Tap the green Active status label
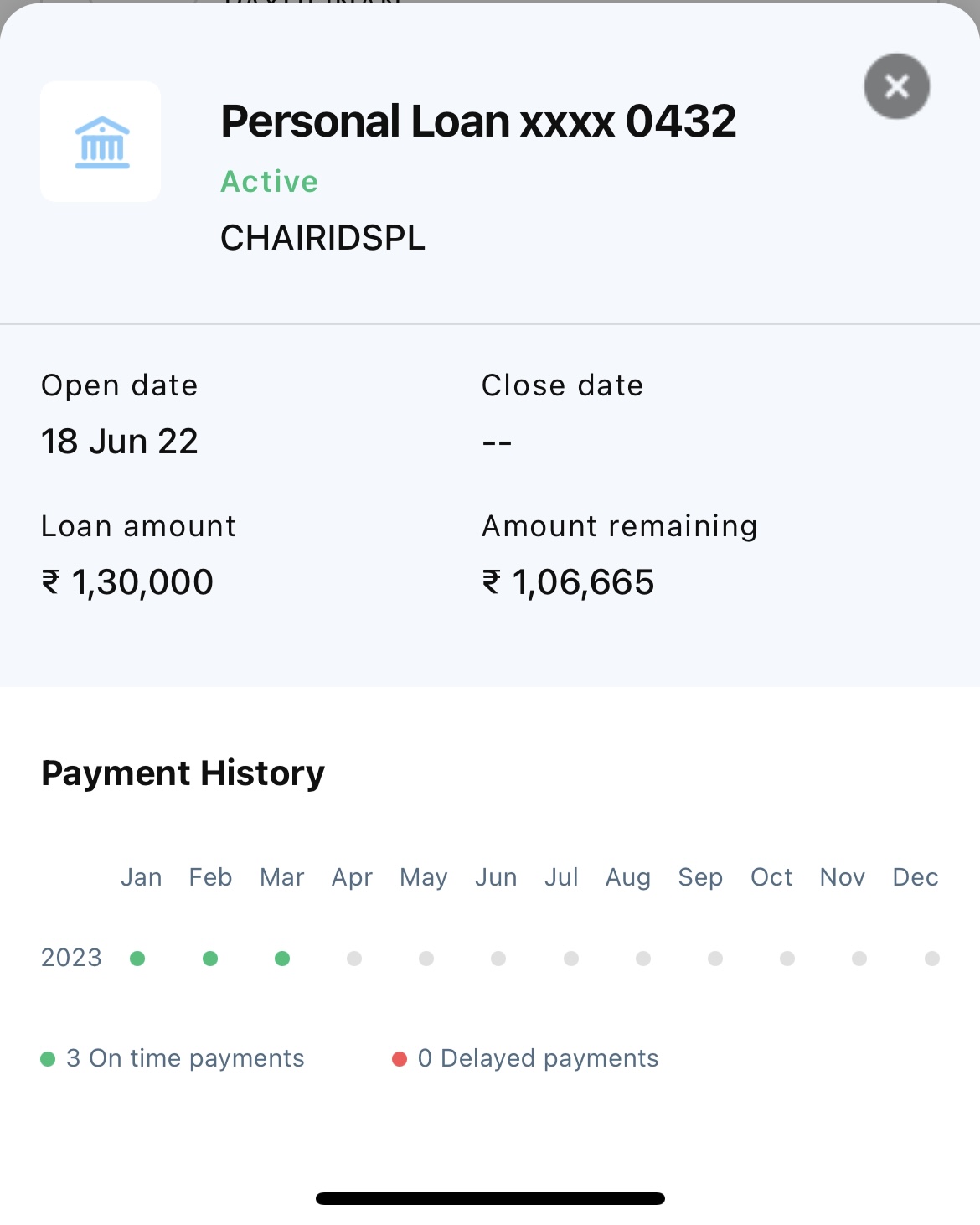This screenshot has height=1225, width=980. pyautogui.click(x=270, y=182)
